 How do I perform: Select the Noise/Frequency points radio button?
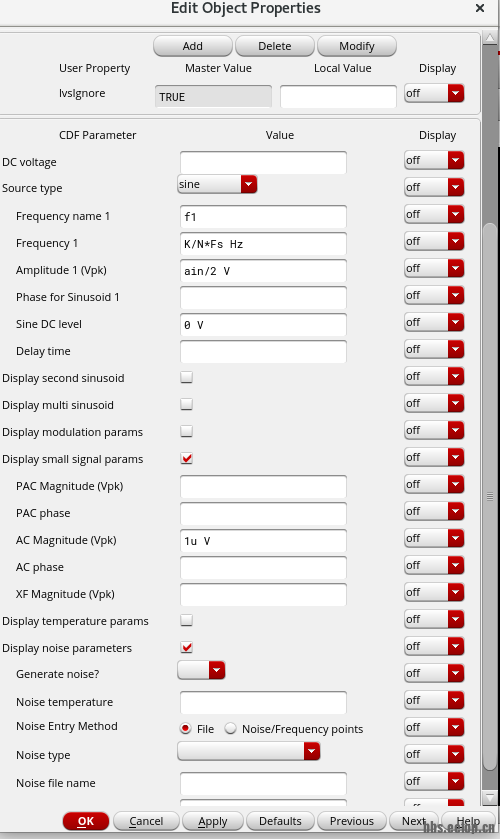(230, 729)
